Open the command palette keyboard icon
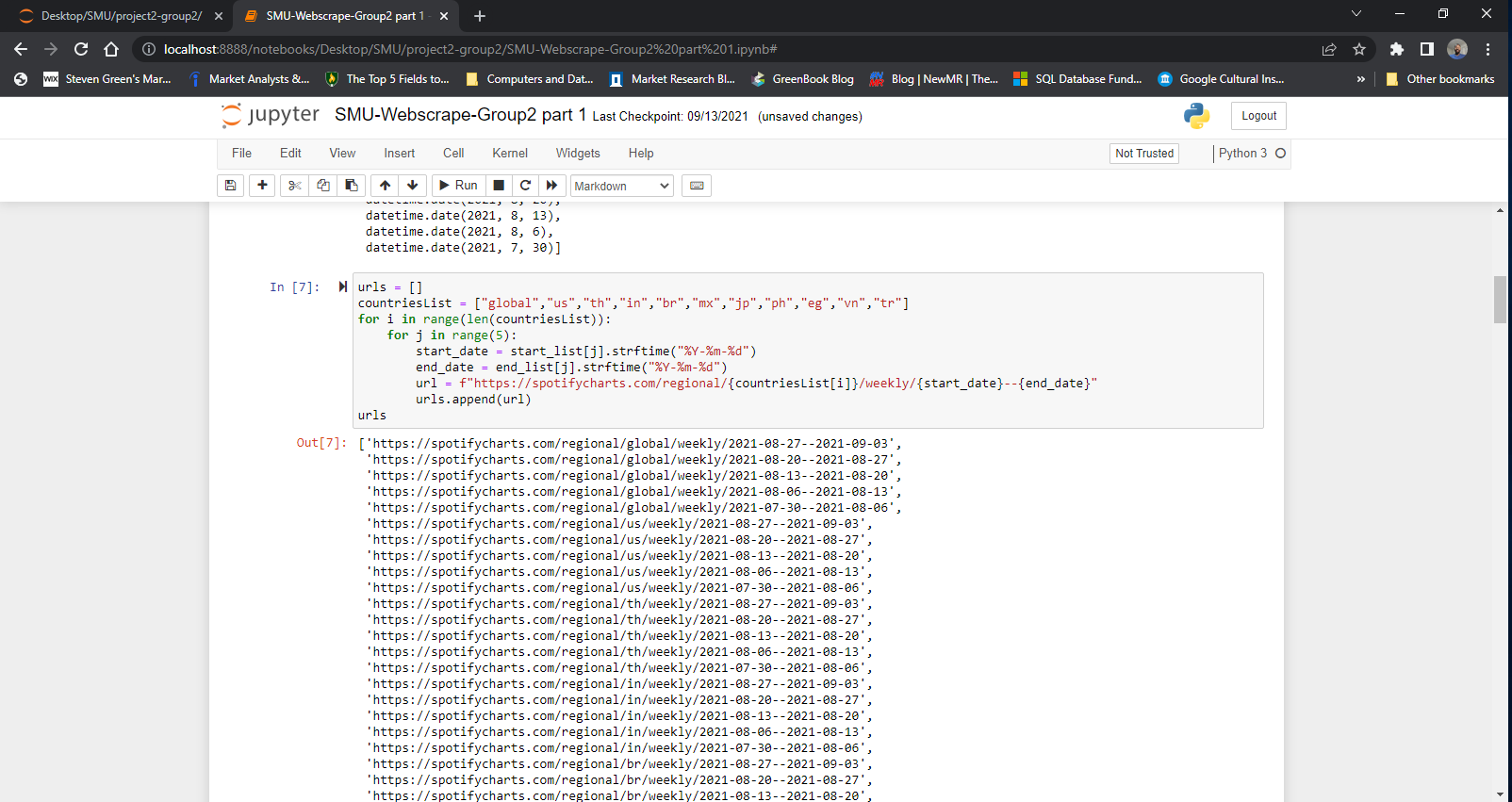 coord(697,186)
